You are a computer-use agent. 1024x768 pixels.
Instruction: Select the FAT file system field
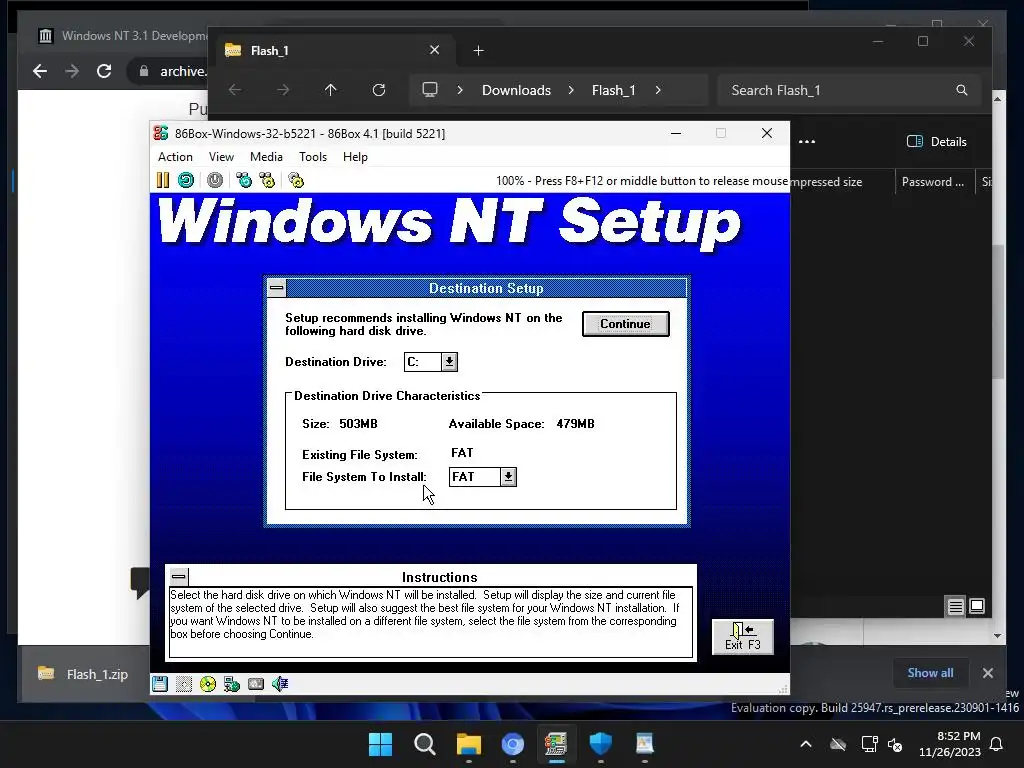[475, 477]
